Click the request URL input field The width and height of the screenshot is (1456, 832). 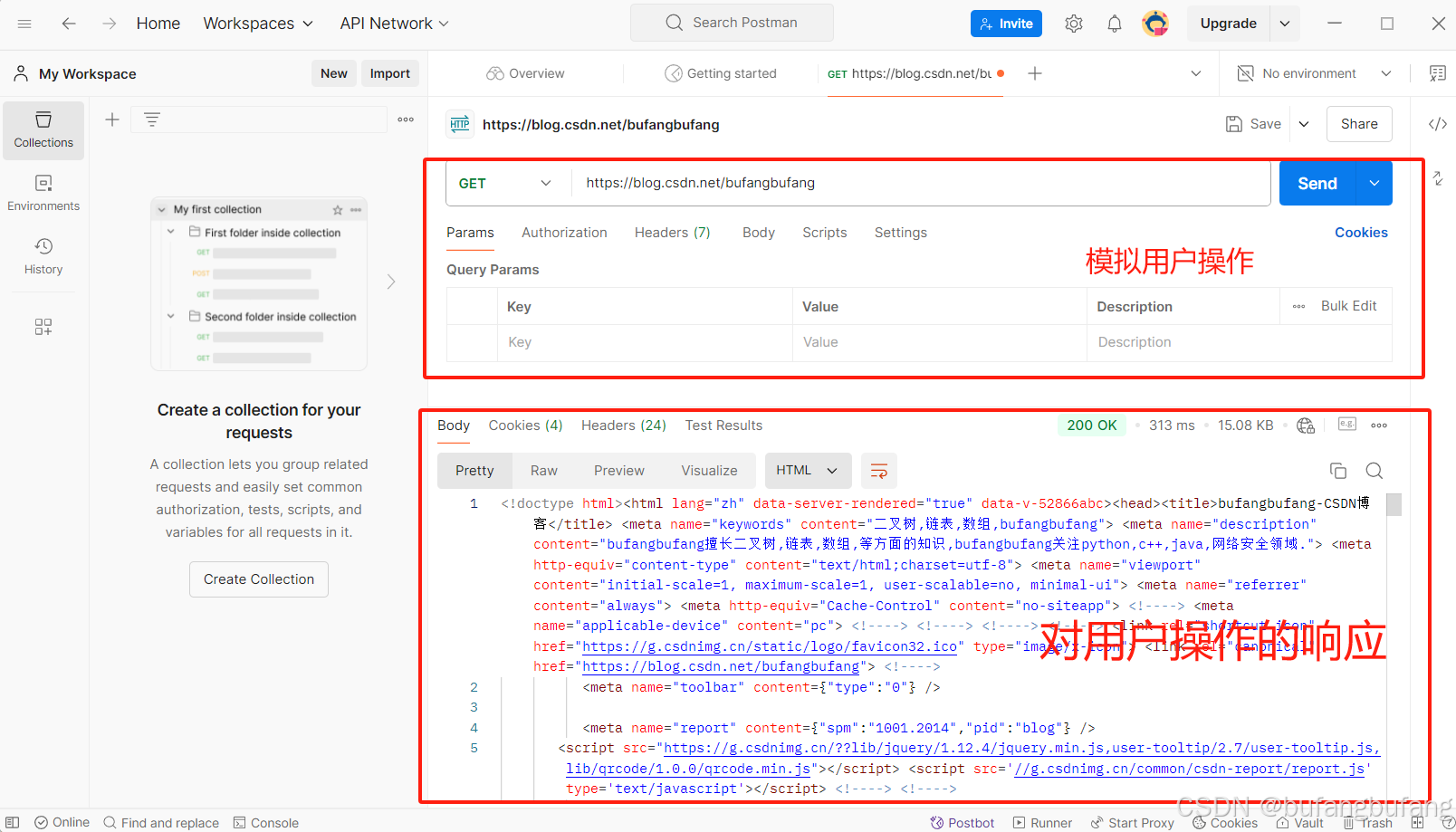pyautogui.click(x=921, y=183)
